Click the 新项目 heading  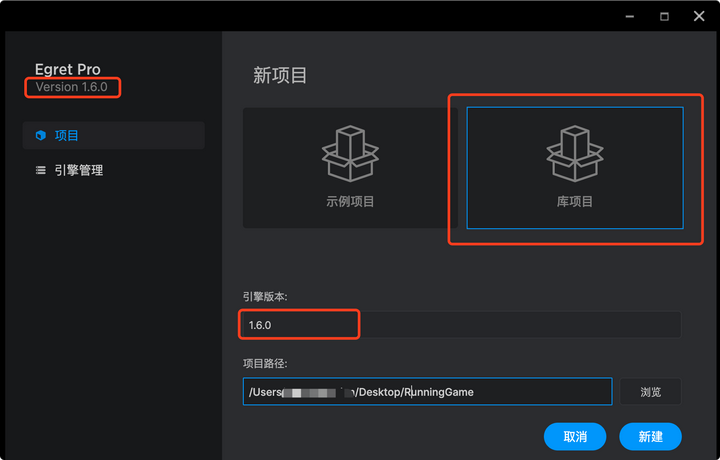click(x=280, y=75)
